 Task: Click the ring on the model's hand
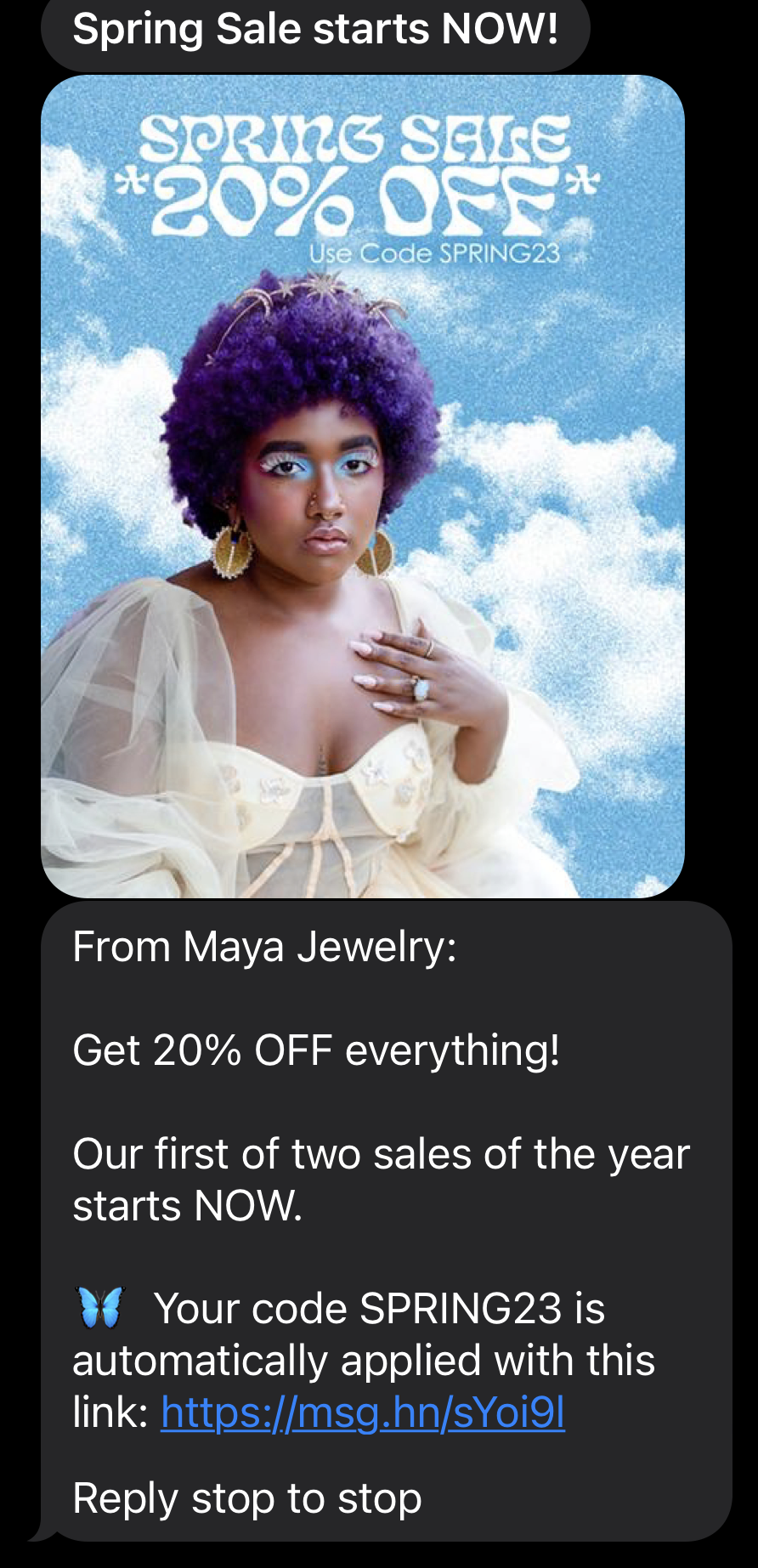(421, 685)
